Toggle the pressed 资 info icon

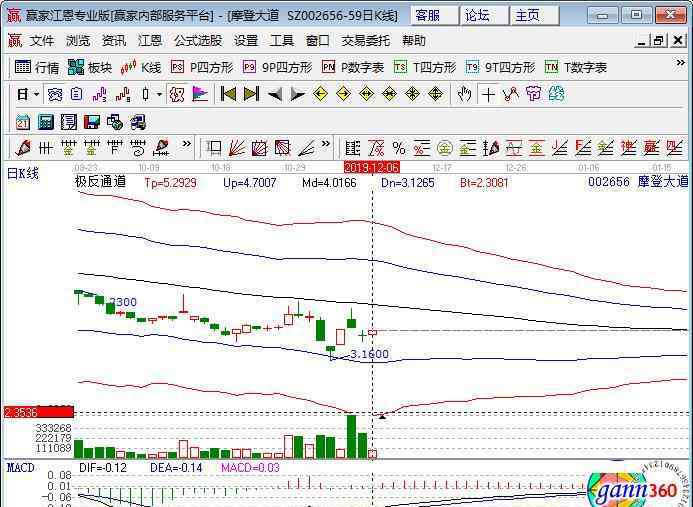(55, 94)
